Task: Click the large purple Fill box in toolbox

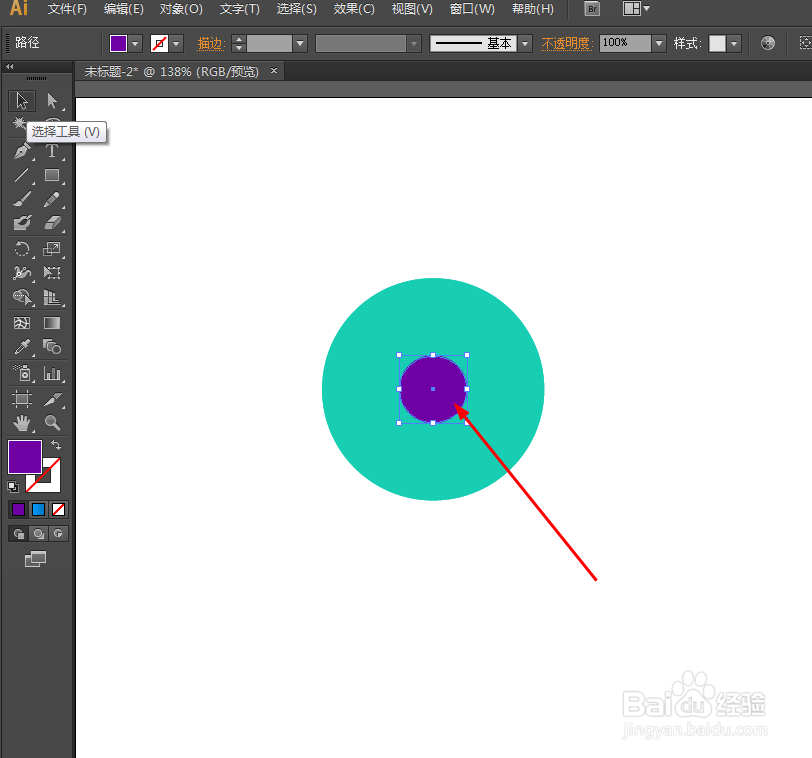Action: coord(25,457)
